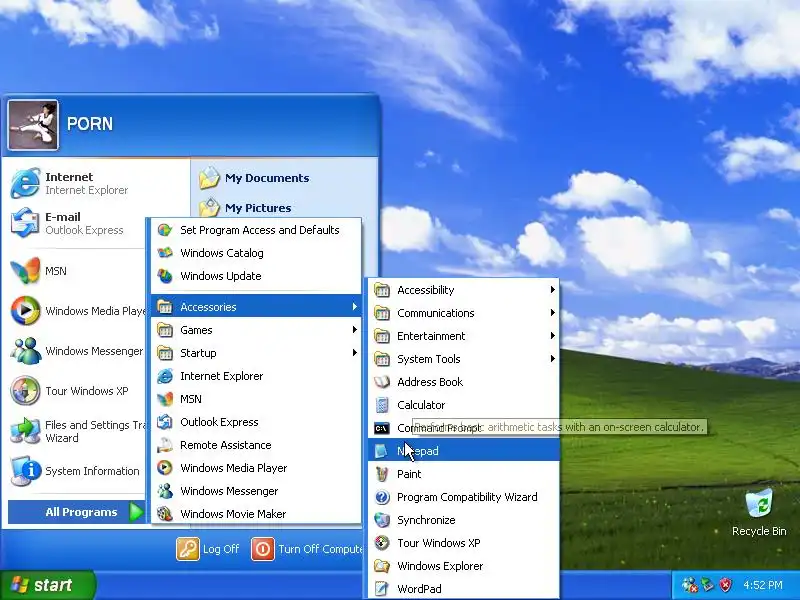Open Synchronize
Image resolution: width=800 pixels, height=600 pixels.
click(x=463, y=520)
